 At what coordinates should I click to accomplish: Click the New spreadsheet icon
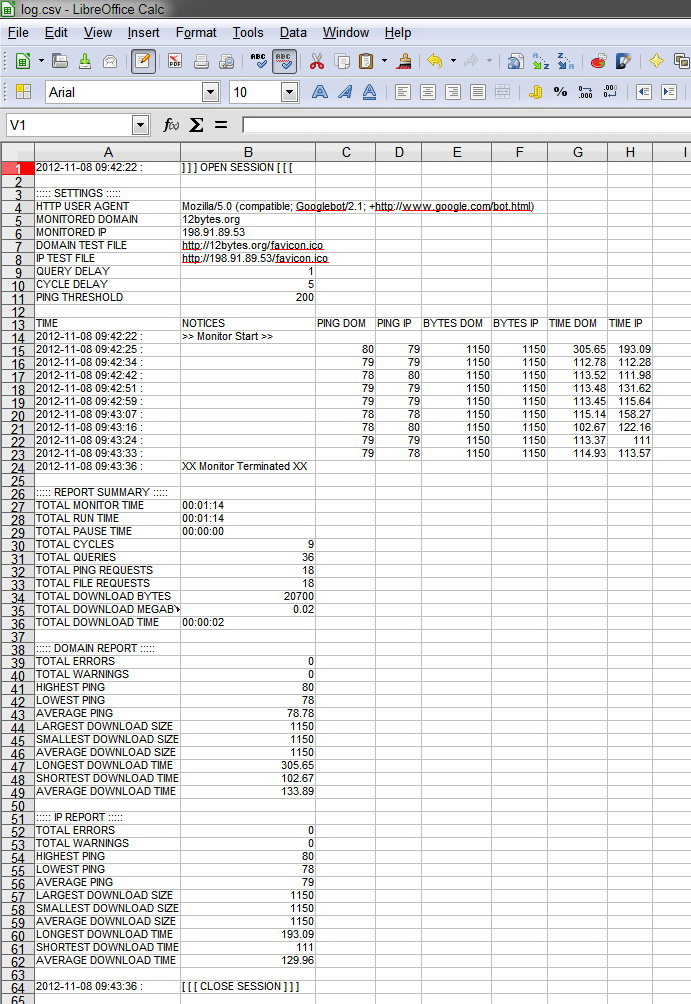[23, 61]
